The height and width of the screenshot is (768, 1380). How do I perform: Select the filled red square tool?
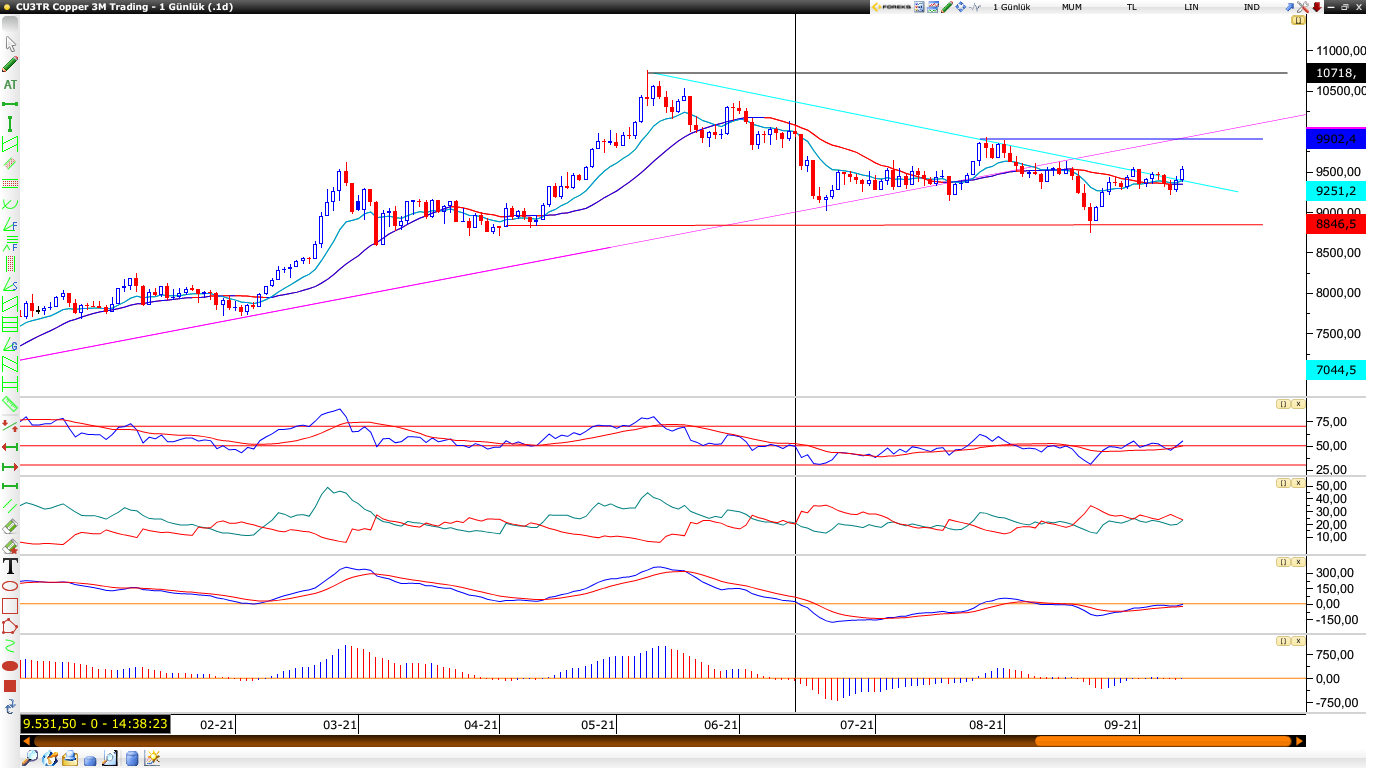click(x=10, y=686)
